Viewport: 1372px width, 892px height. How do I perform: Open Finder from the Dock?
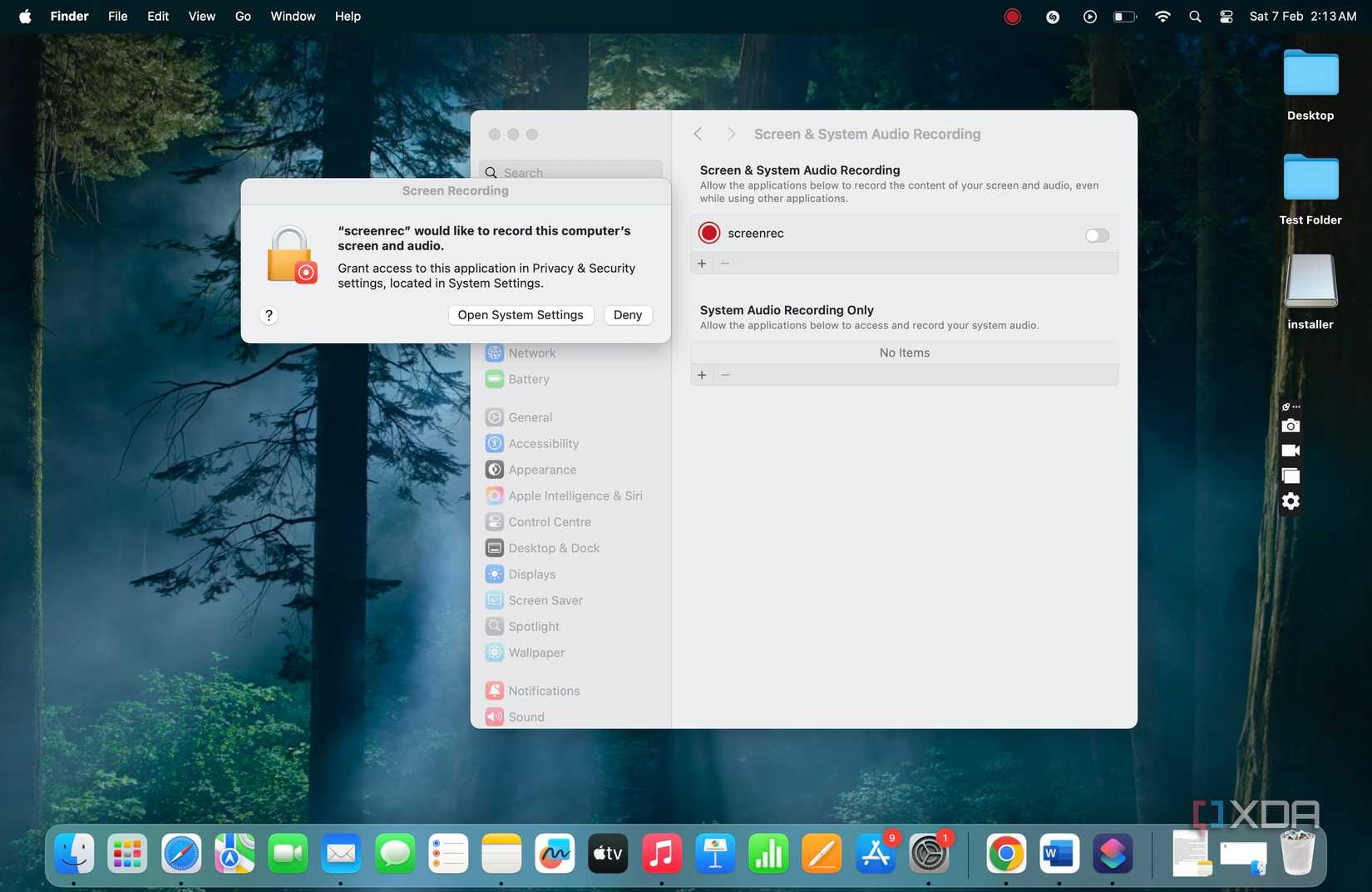point(74,854)
